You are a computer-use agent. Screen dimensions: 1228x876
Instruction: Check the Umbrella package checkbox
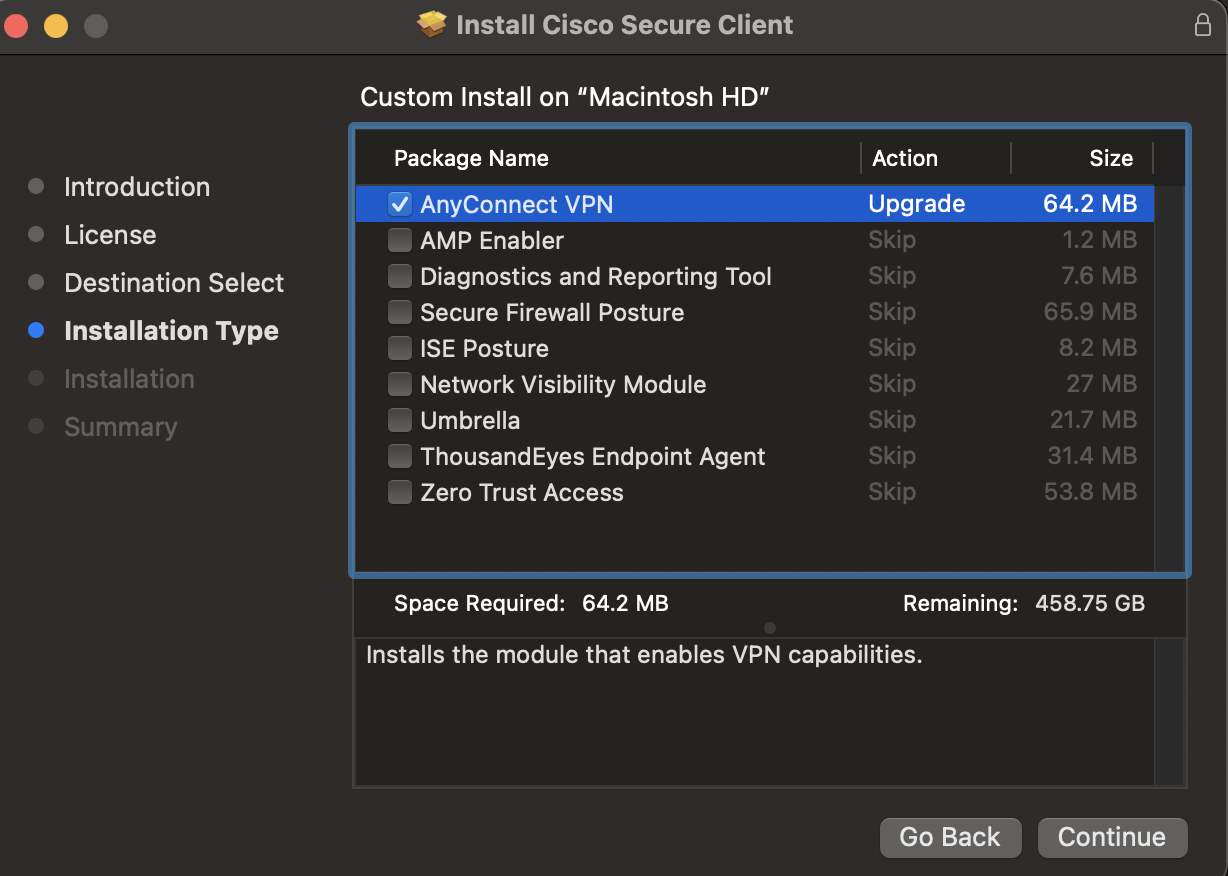tap(400, 420)
